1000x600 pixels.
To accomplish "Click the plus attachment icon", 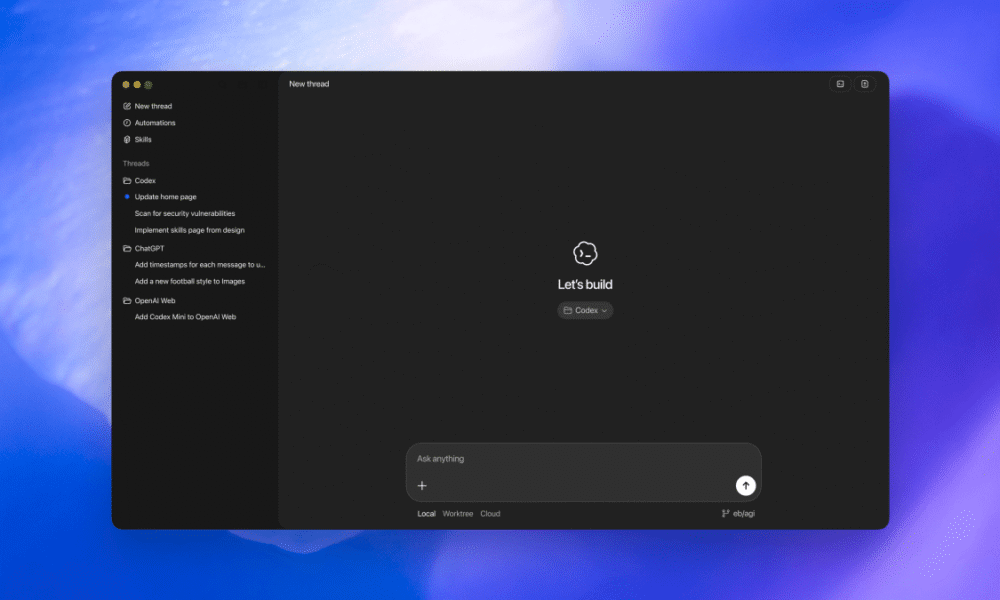I will 422,486.
